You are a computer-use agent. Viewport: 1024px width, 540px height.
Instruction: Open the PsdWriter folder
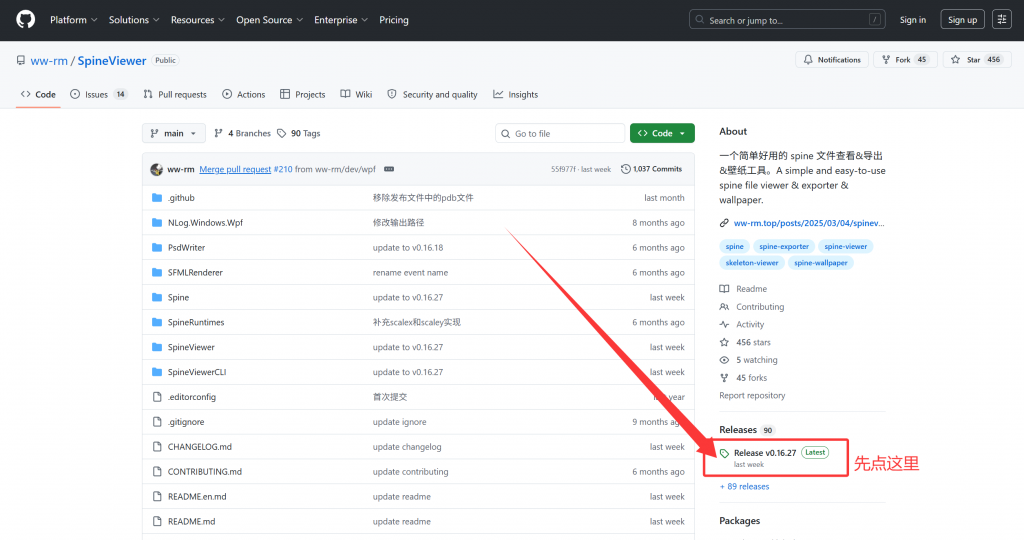pos(186,247)
